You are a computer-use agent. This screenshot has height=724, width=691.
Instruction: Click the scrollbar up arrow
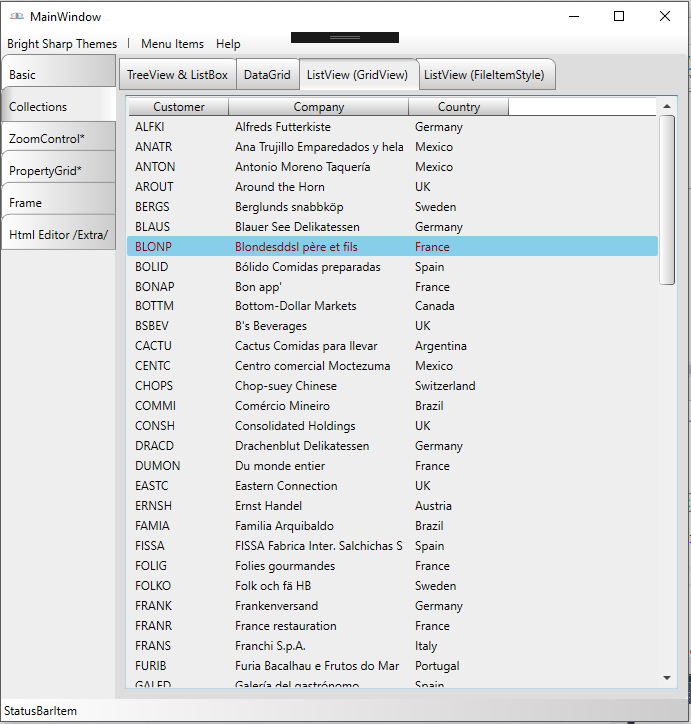pos(667,106)
